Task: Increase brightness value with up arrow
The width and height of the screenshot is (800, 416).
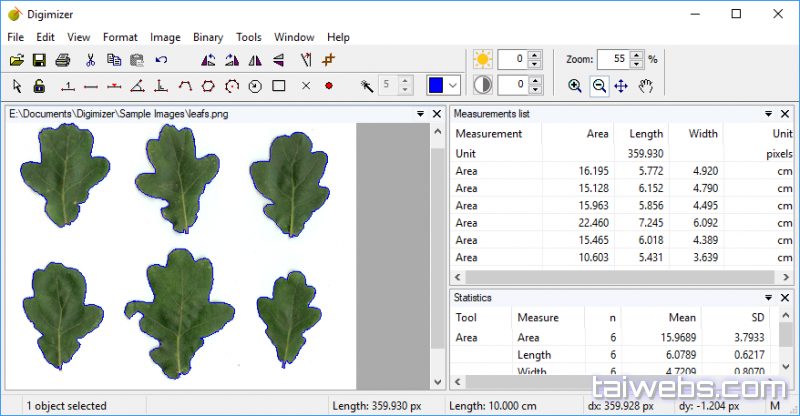Action: point(535,55)
